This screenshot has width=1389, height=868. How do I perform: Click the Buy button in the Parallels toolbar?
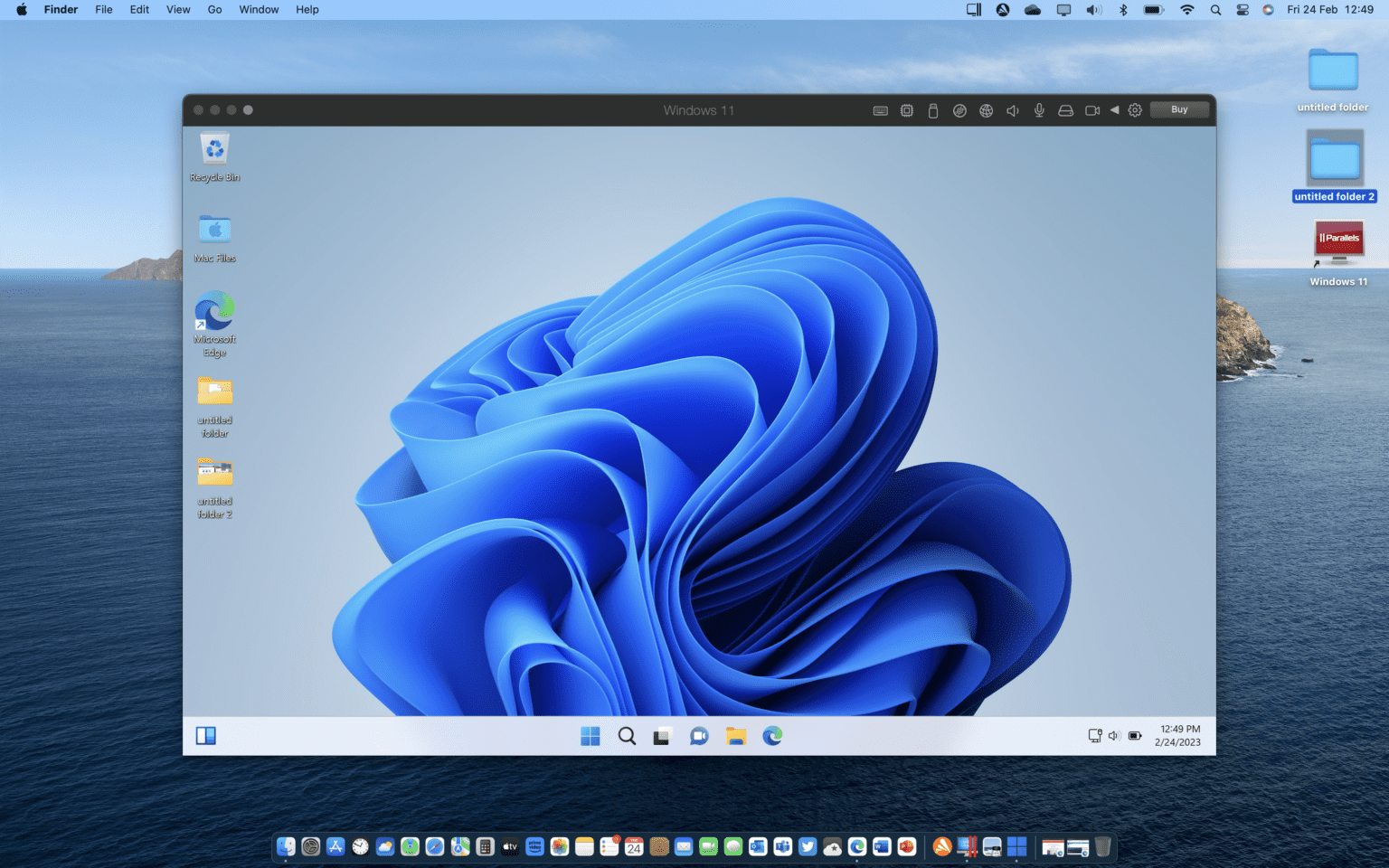tap(1179, 109)
